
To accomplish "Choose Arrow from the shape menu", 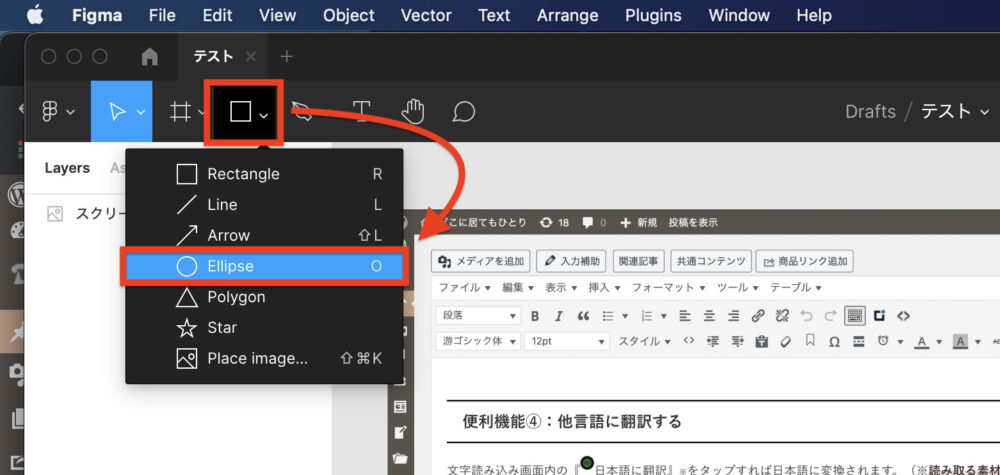I will click(x=265, y=235).
